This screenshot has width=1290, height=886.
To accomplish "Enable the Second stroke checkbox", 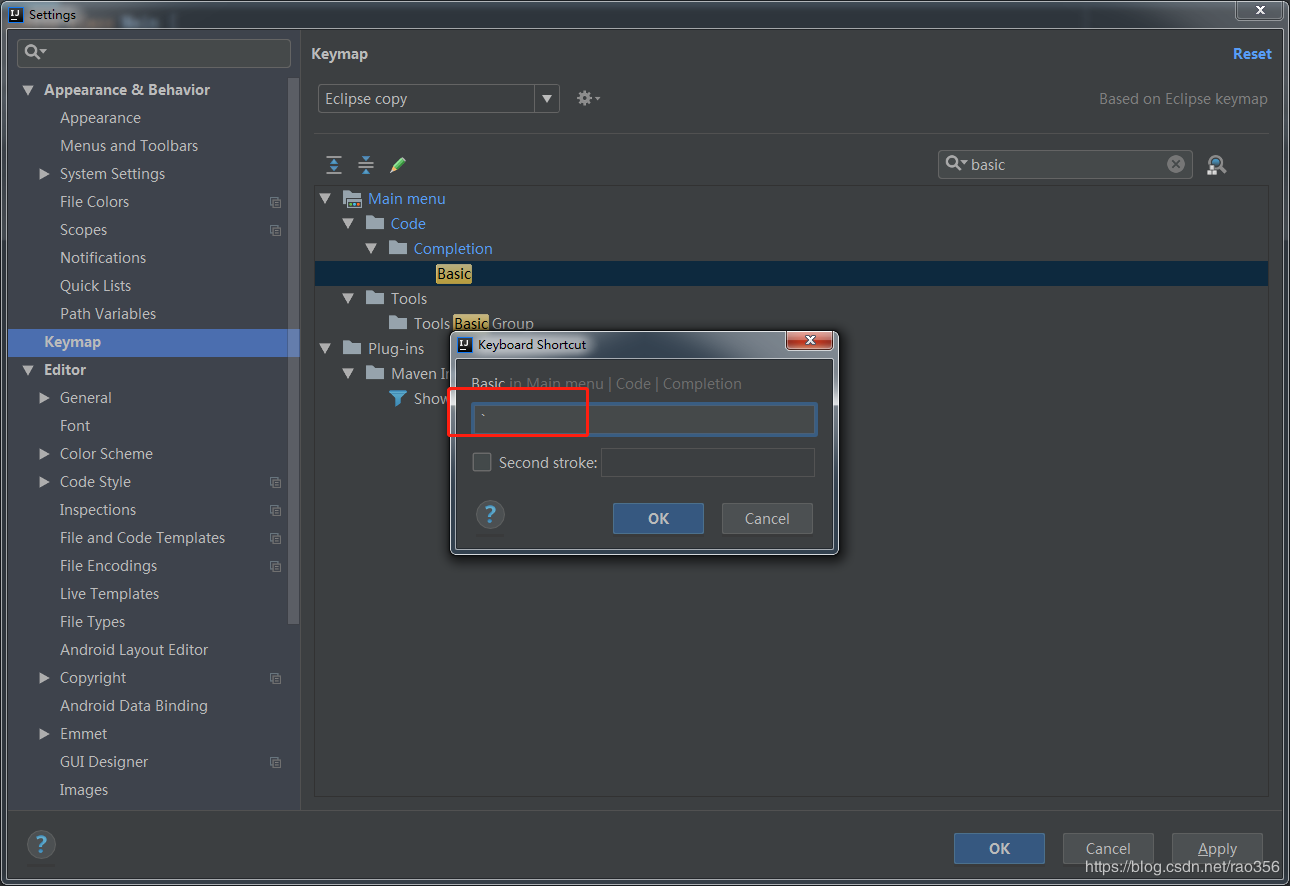I will 482,462.
